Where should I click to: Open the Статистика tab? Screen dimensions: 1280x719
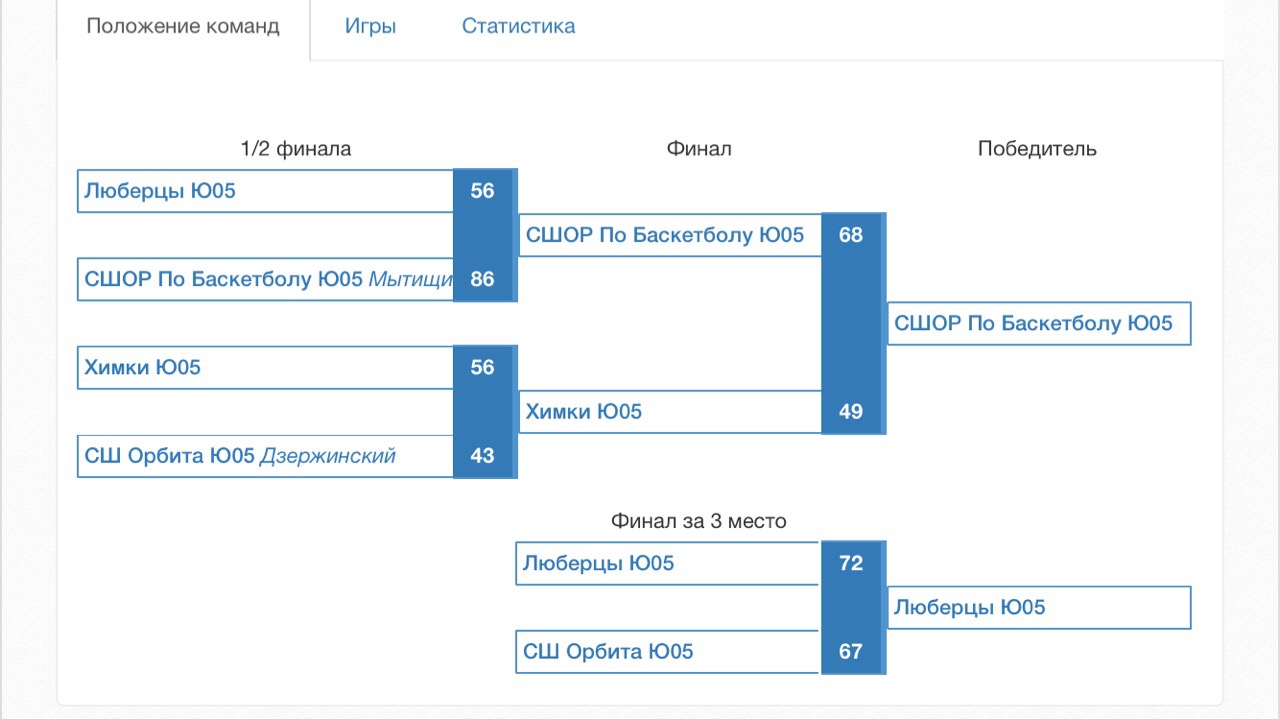coord(518,27)
